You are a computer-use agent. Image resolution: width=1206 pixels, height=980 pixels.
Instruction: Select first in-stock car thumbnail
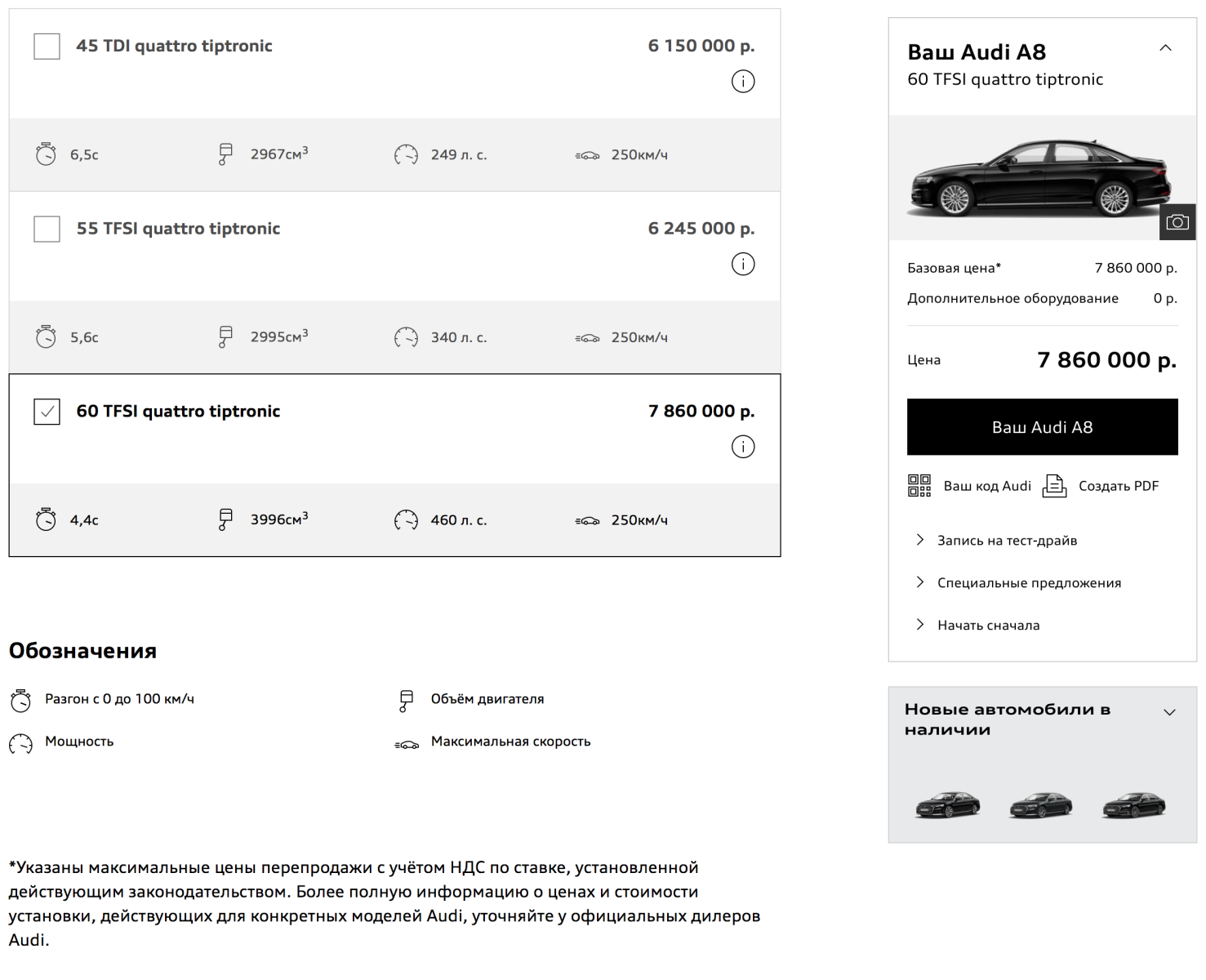[947, 804]
